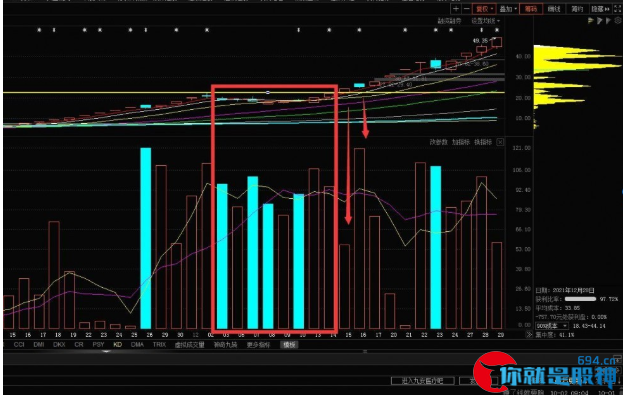This screenshot has height=395, width=623.
Task: Enter fullscreen with expand arrows icon
Action: point(617,9)
